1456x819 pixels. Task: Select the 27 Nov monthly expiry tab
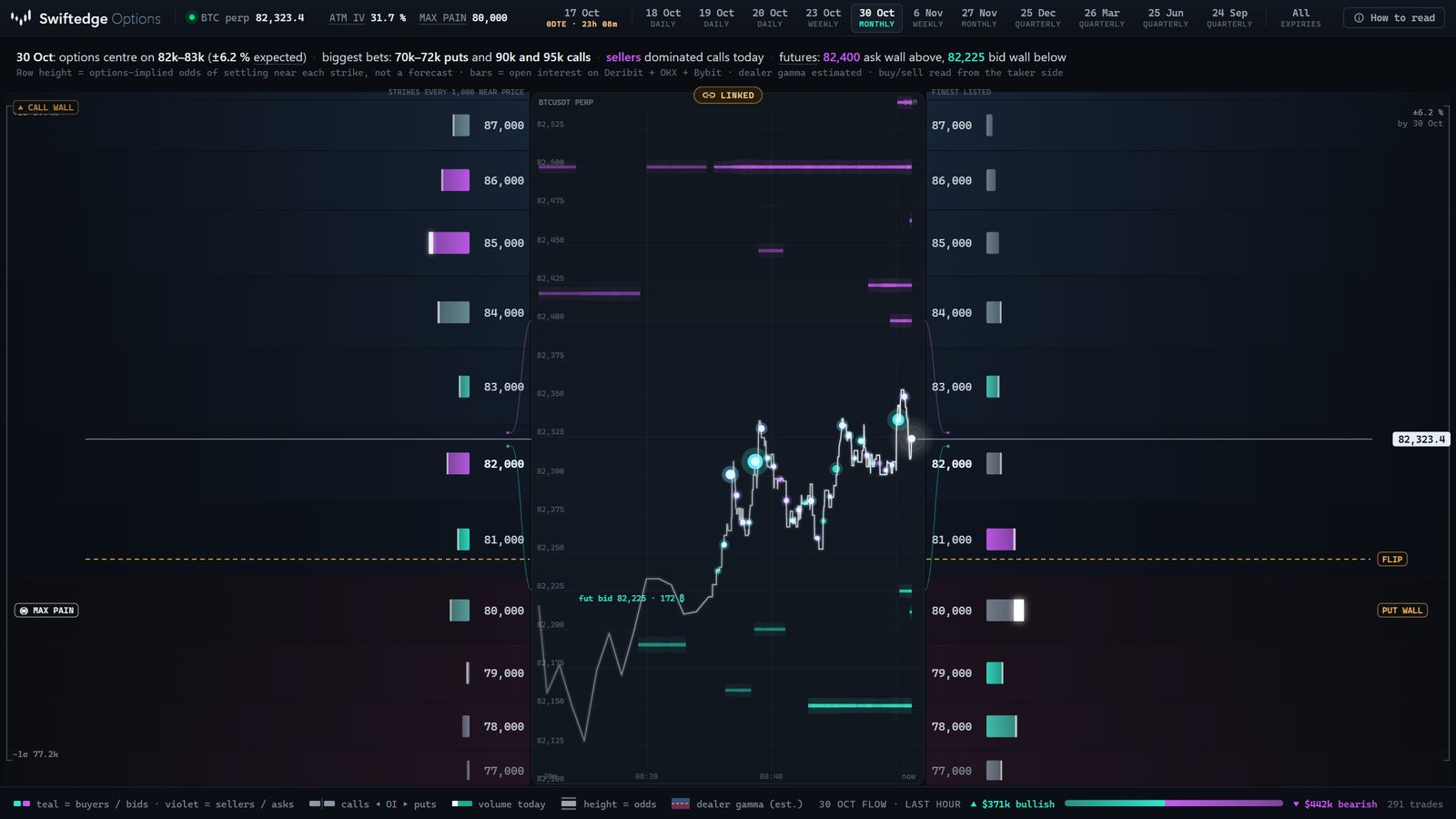[x=979, y=18]
